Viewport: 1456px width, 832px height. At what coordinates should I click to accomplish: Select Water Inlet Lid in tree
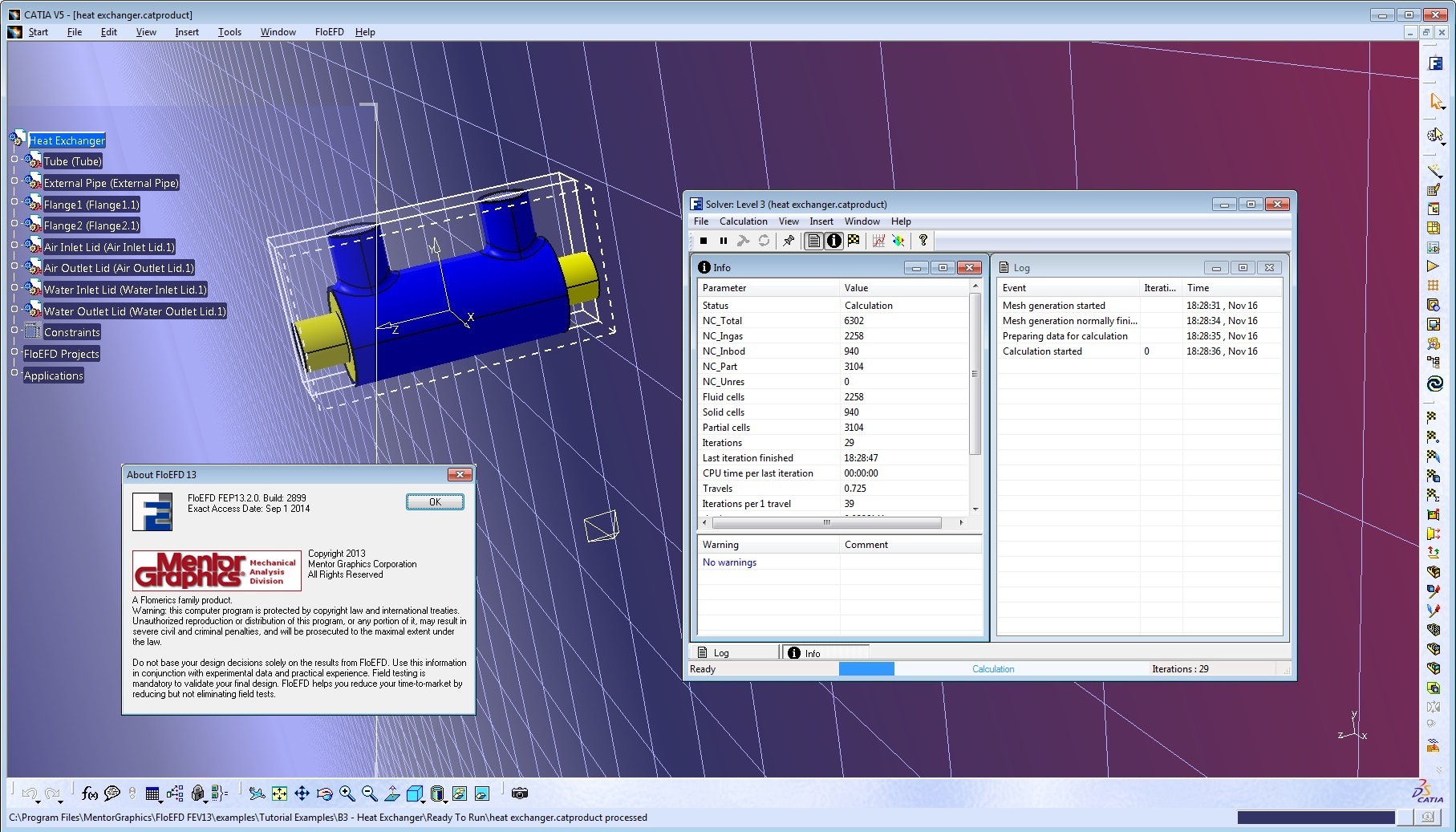pos(124,290)
